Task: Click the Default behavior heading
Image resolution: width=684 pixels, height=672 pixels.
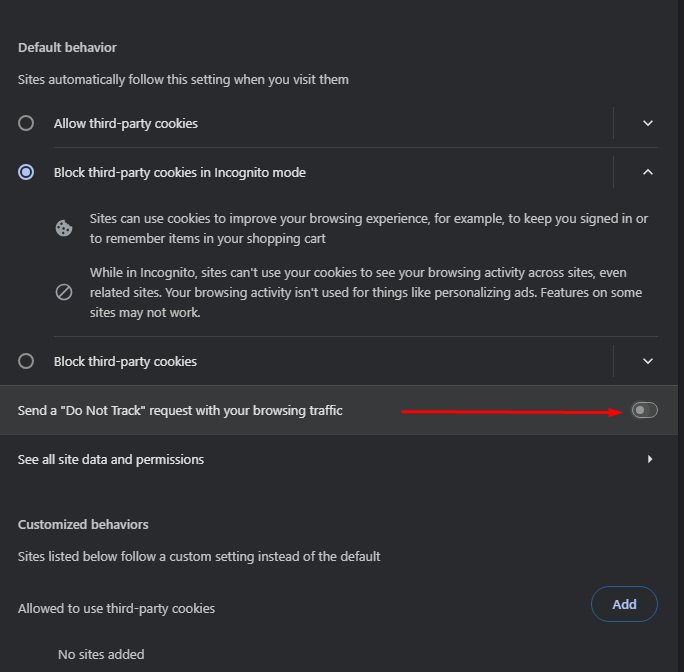Action: pos(67,48)
